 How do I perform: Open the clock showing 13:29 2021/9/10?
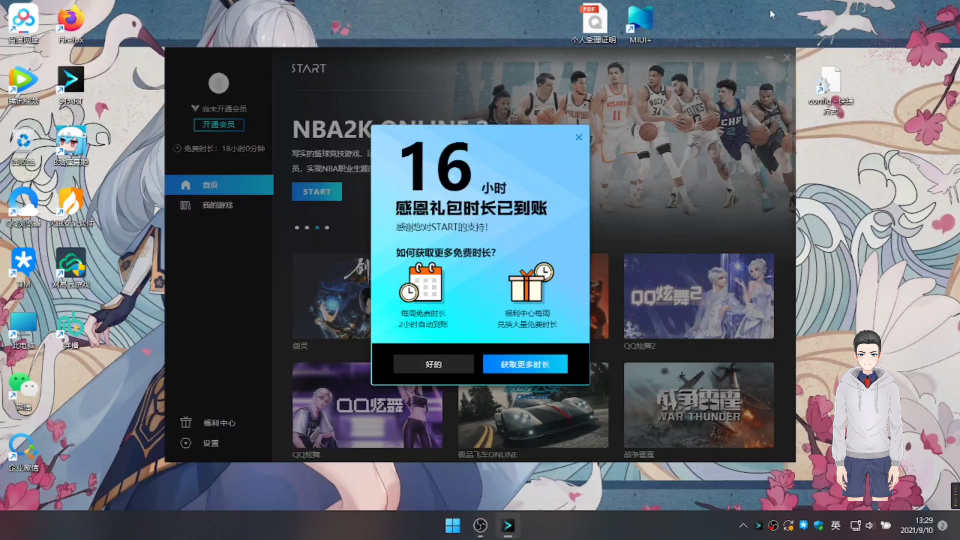916,525
